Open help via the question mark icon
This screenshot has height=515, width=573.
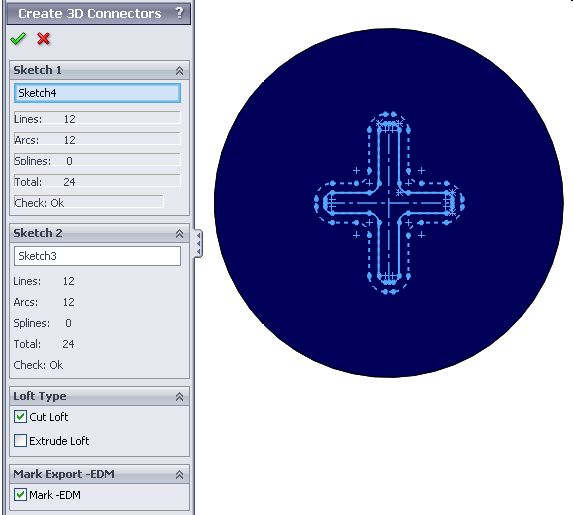coord(179,13)
